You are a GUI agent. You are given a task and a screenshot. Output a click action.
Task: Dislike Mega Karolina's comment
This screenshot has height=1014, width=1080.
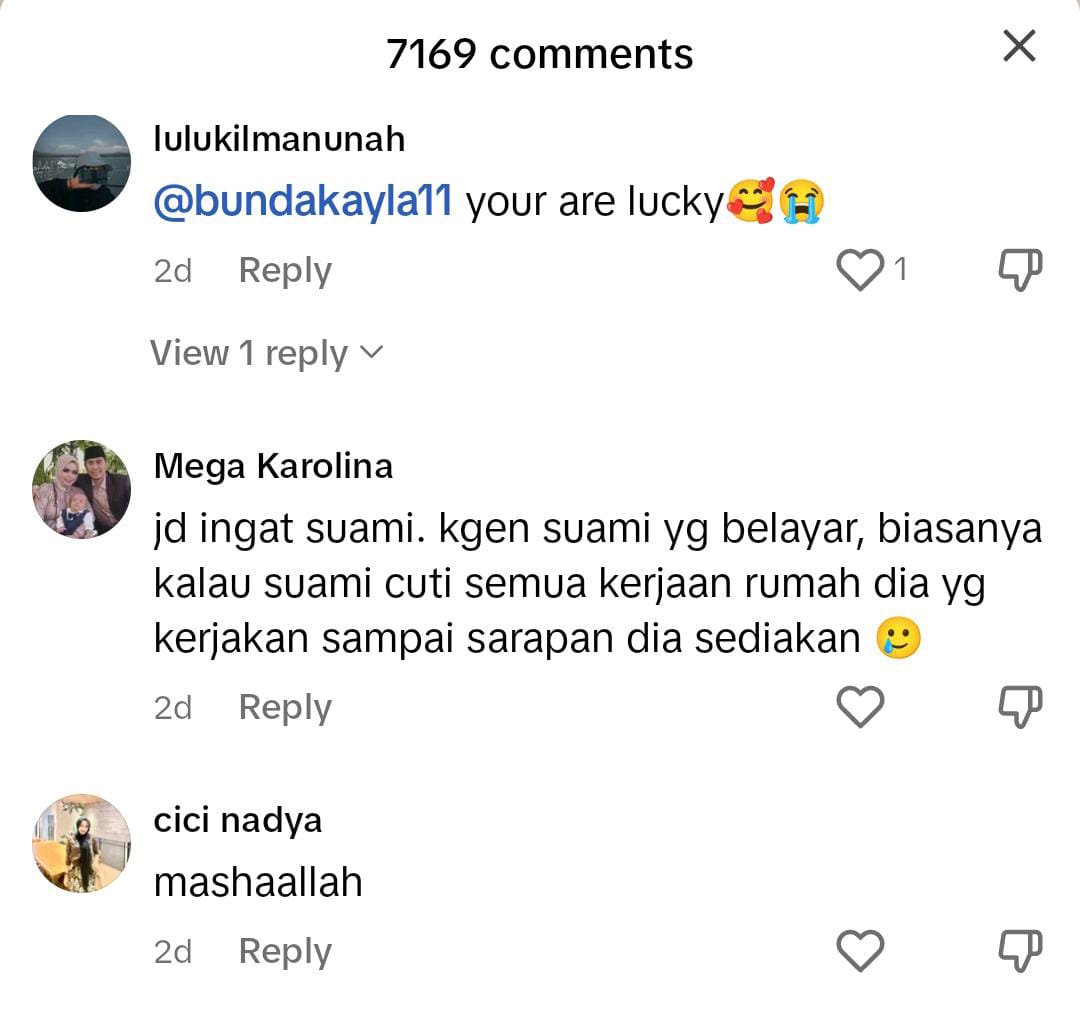tap(1020, 707)
